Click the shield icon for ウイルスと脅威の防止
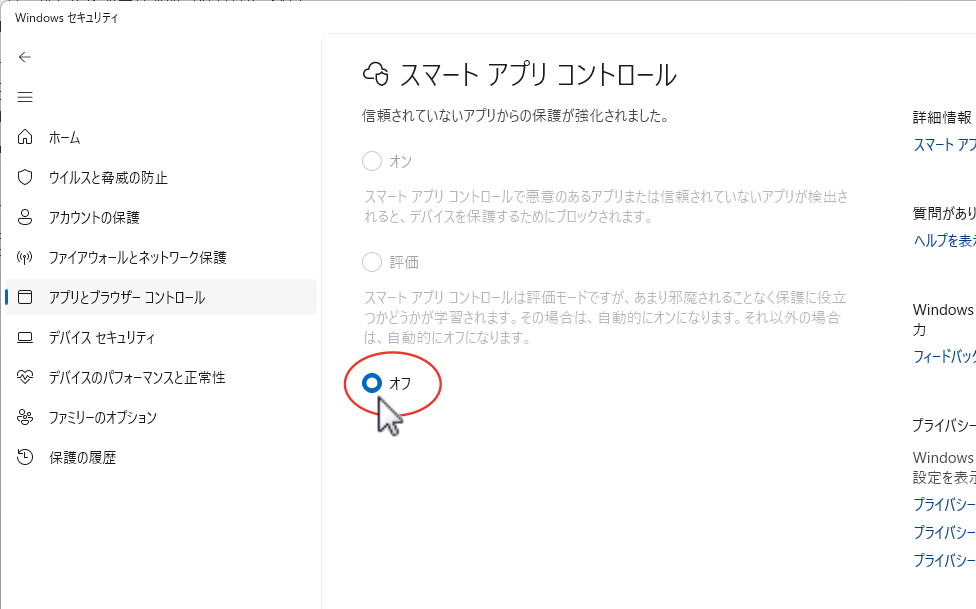The height and width of the screenshot is (609, 976). (x=26, y=177)
